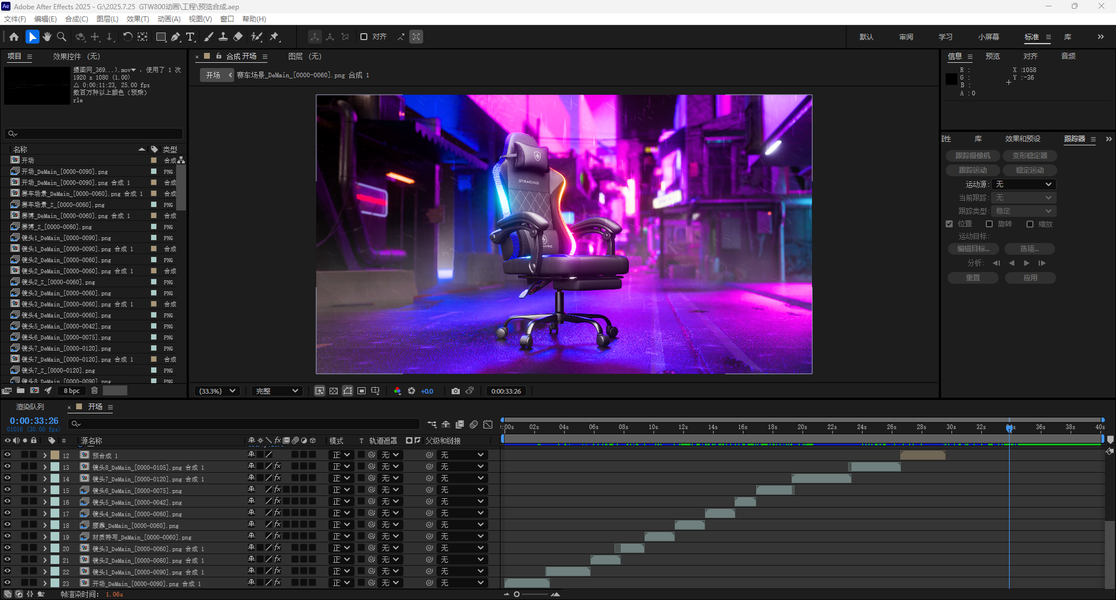Screen dimensions: 1116x600
Task: Open the track matte dropdown for layer 17
Action: point(390,513)
